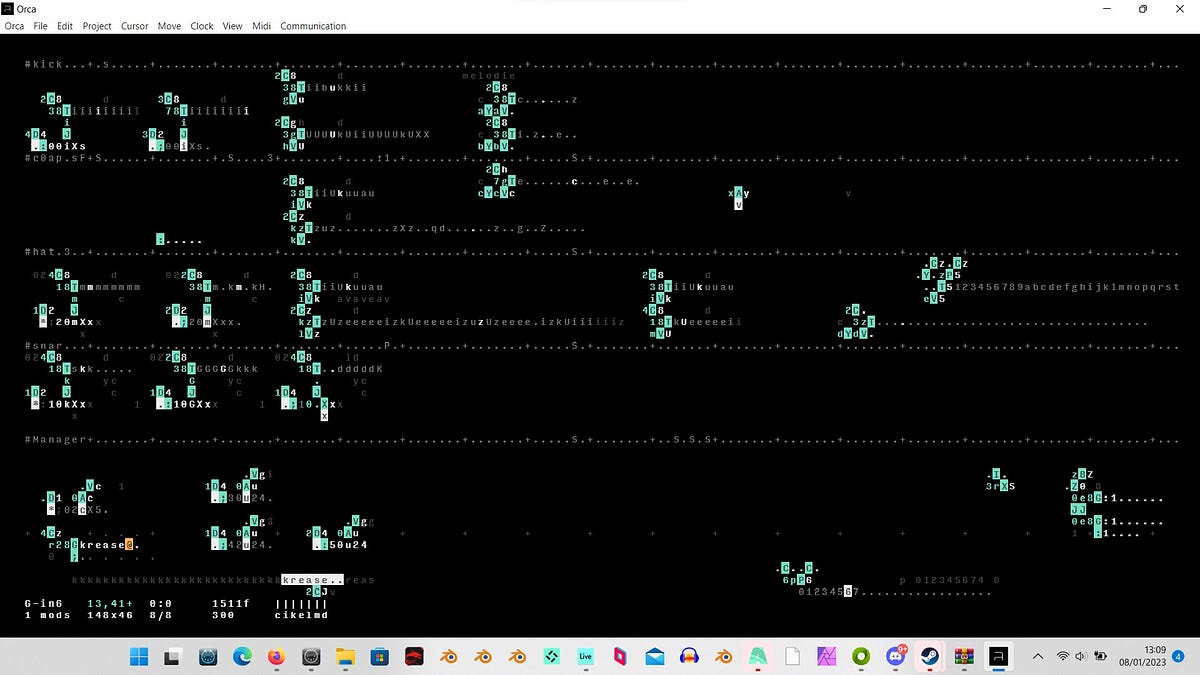Open the View menu
This screenshot has width=1200, height=675.
(232, 26)
